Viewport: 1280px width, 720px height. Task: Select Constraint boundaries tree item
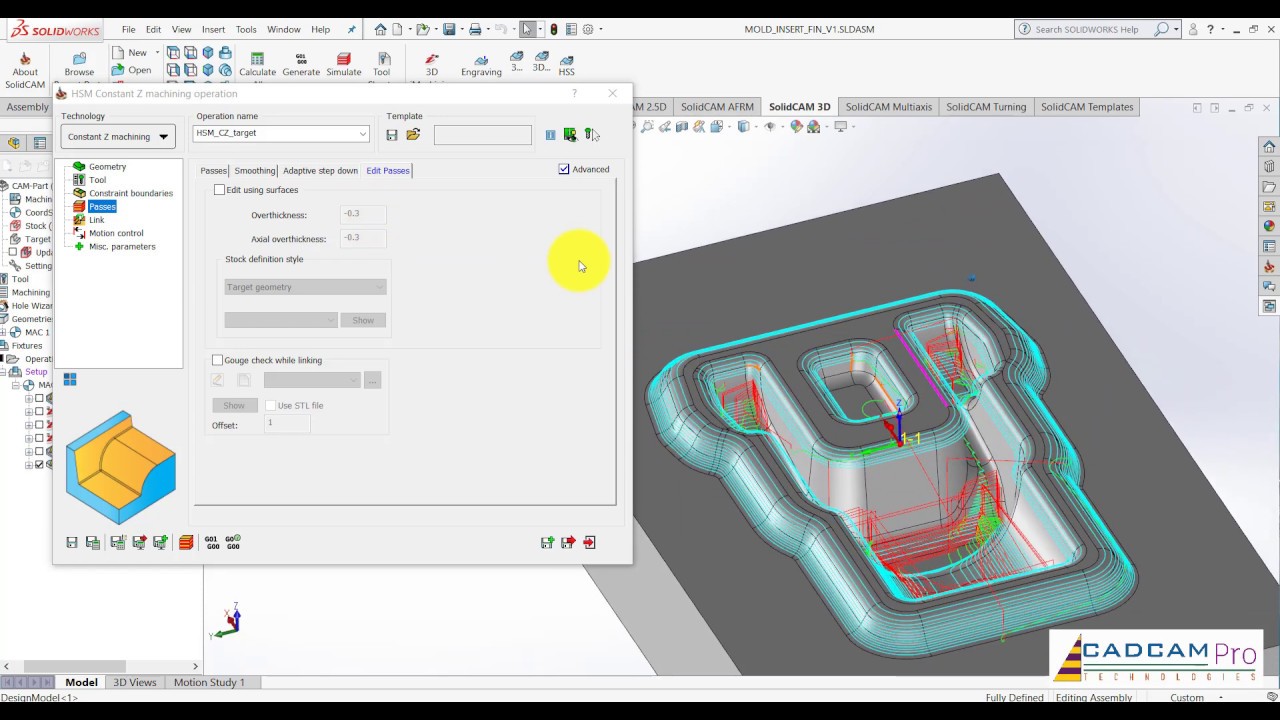pos(130,193)
